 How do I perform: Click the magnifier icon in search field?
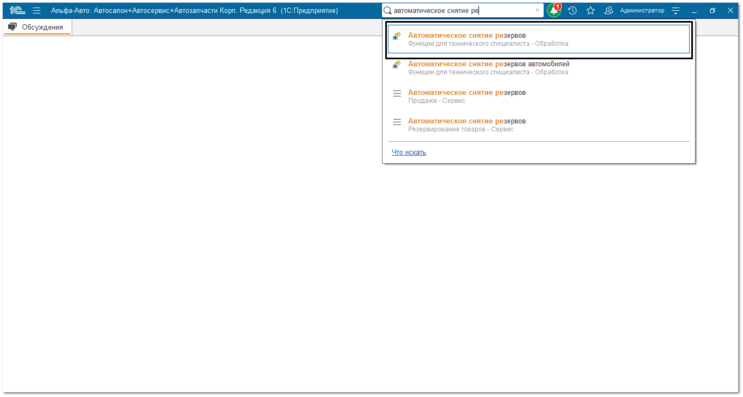pyautogui.click(x=388, y=10)
